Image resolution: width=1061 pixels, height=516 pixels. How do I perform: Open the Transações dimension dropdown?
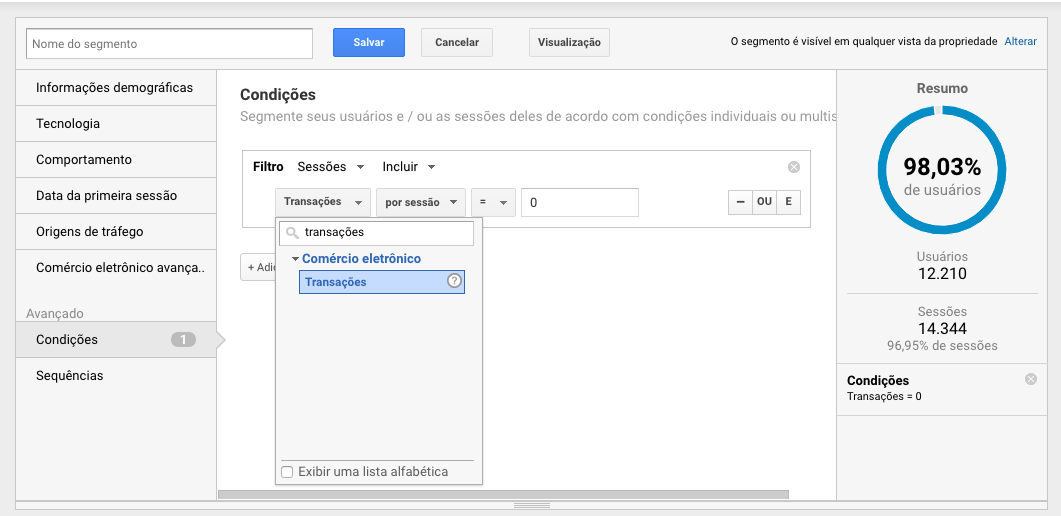tap(322, 202)
